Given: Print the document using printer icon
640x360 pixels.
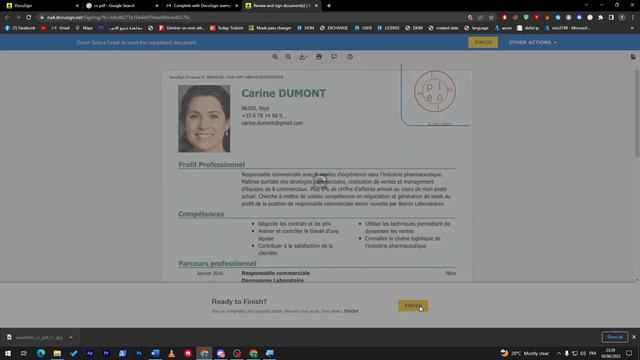Looking at the screenshot, I should coord(319,57).
